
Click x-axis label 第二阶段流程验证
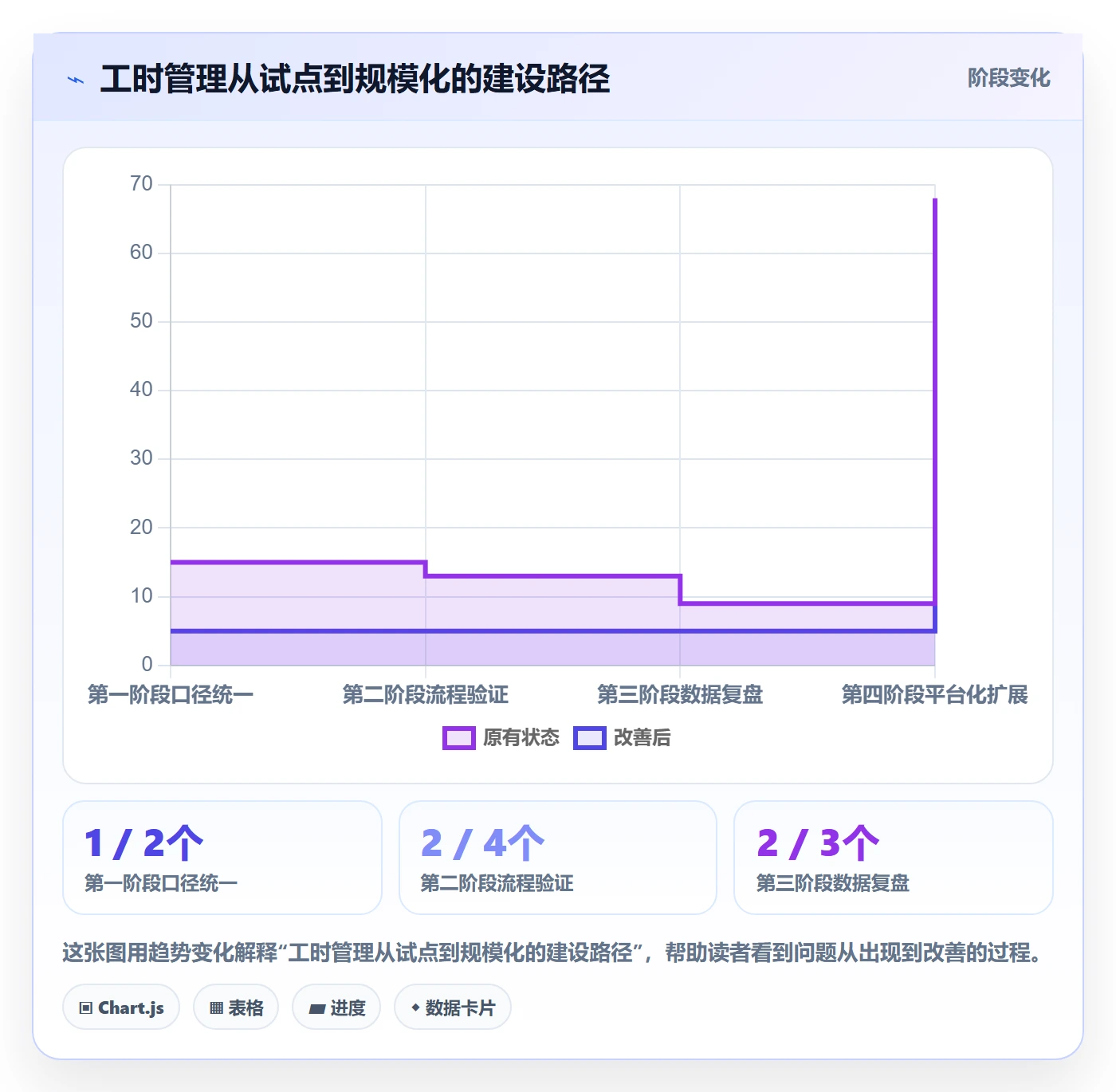point(426,695)
